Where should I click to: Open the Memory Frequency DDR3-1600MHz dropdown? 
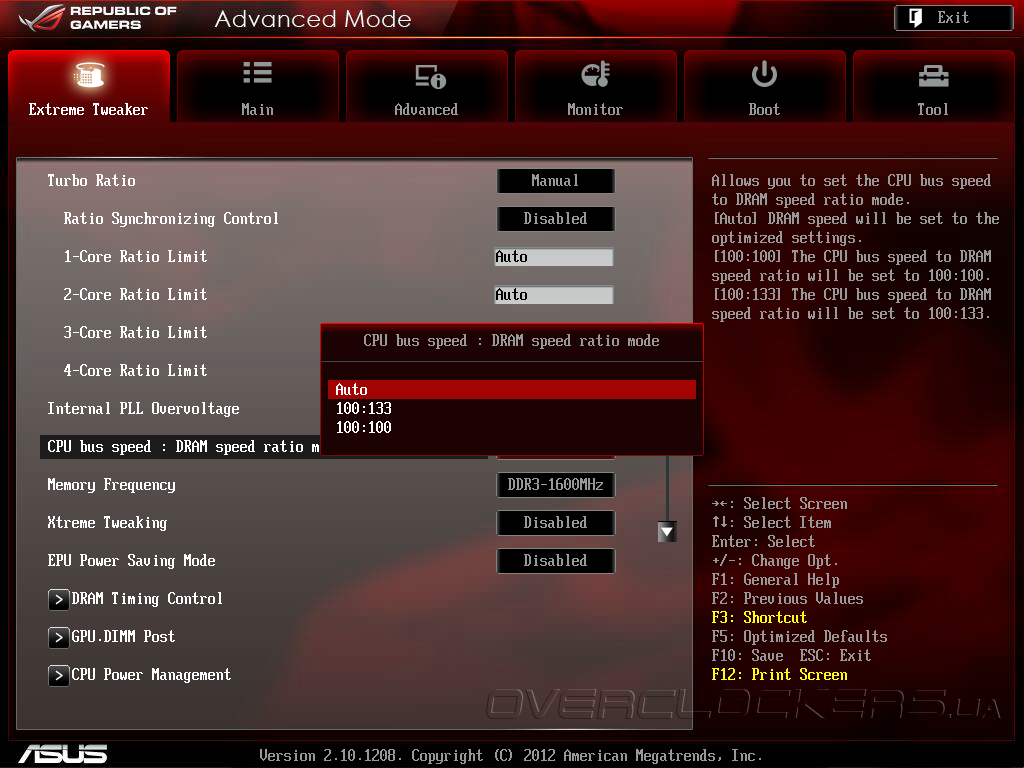(555, 485)
